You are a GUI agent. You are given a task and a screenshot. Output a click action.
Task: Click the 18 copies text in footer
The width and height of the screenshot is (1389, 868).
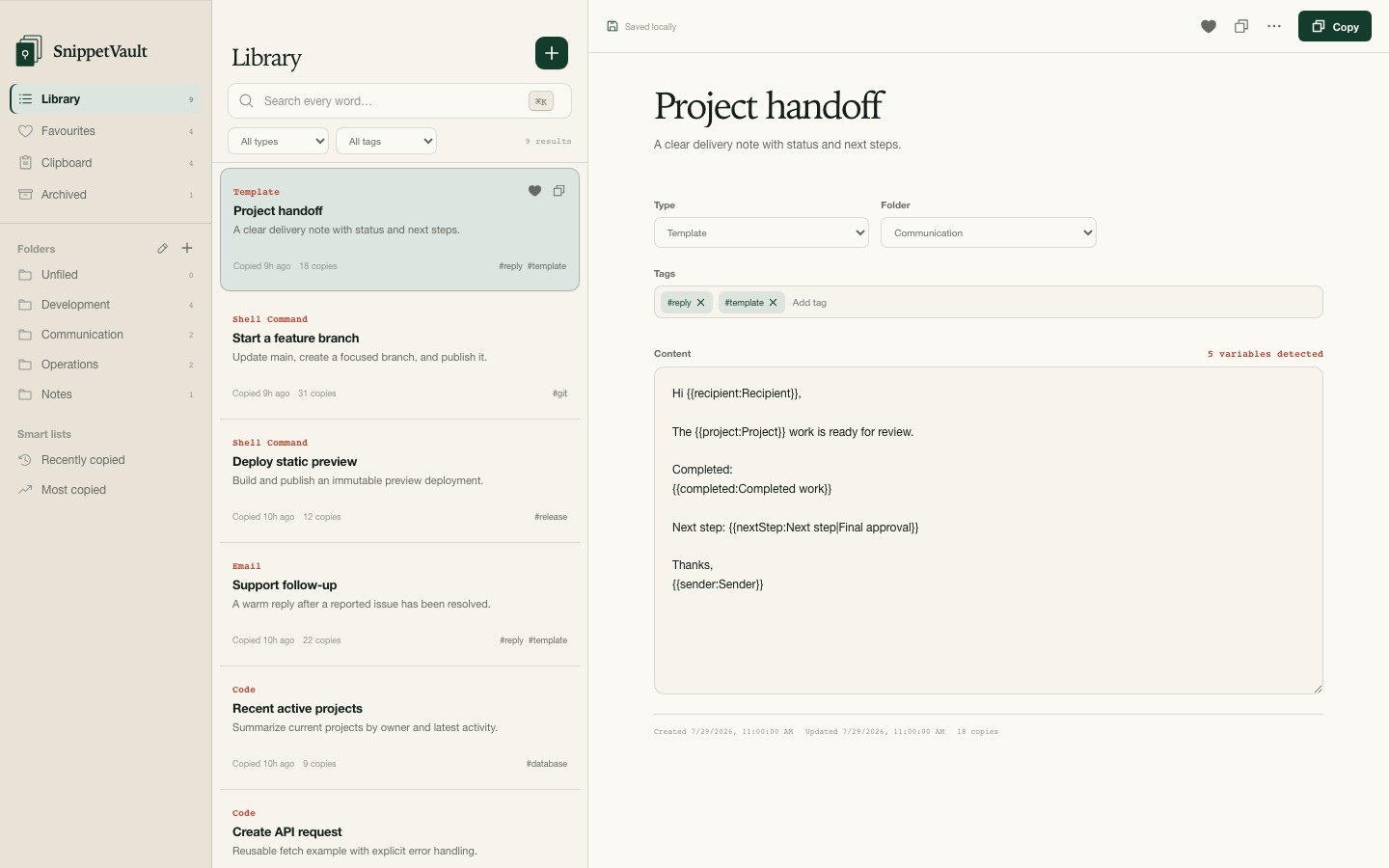point(977,732)
